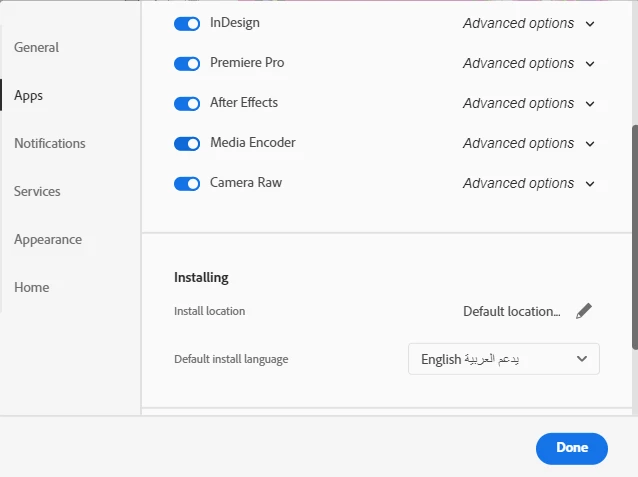The height and width of the screenshot is (477, 638).
Task: Expand Premiere Pro Advanced options
Action: [529, 63]
